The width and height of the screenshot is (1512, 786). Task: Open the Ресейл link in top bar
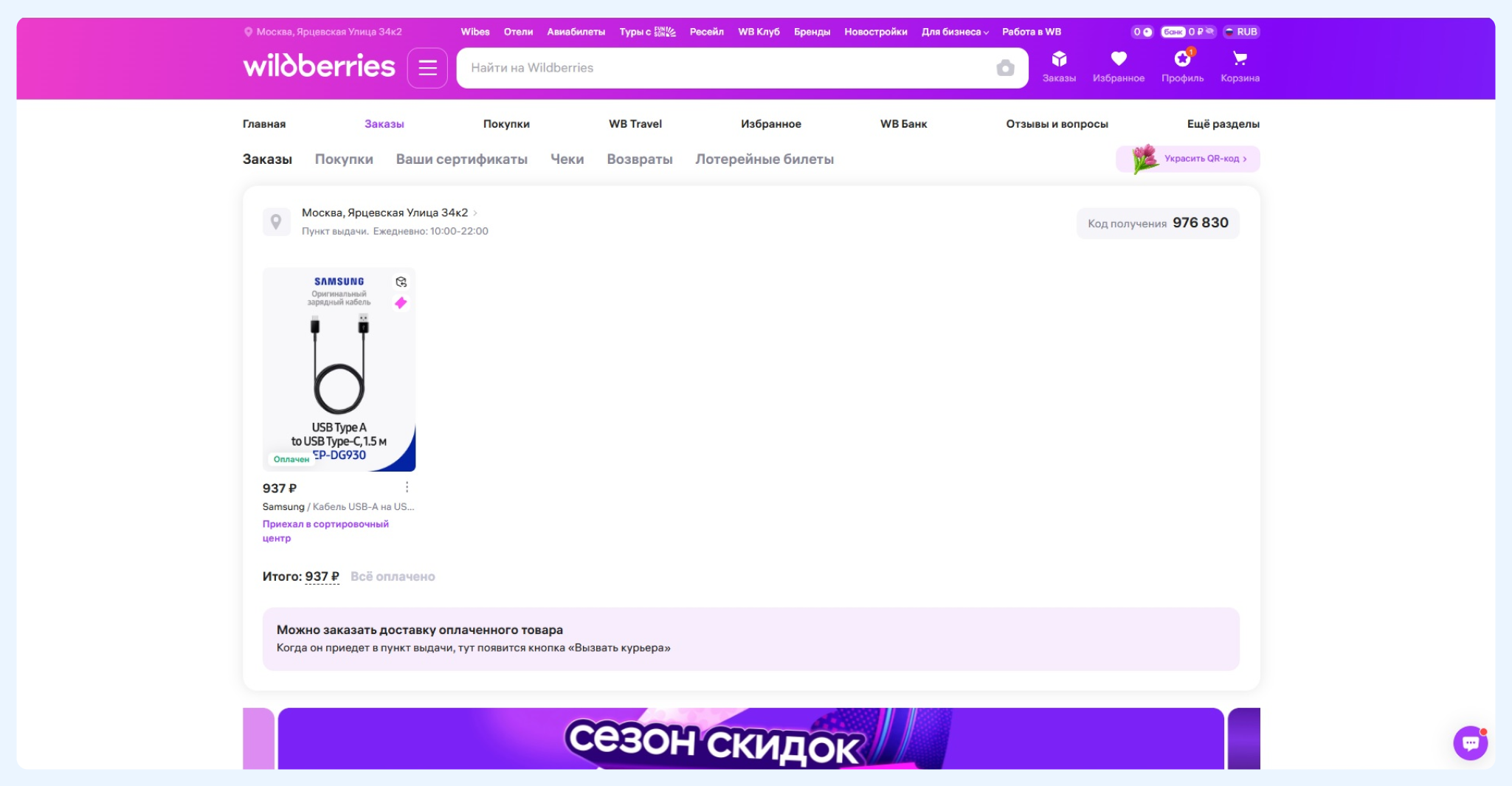(706, 32)
